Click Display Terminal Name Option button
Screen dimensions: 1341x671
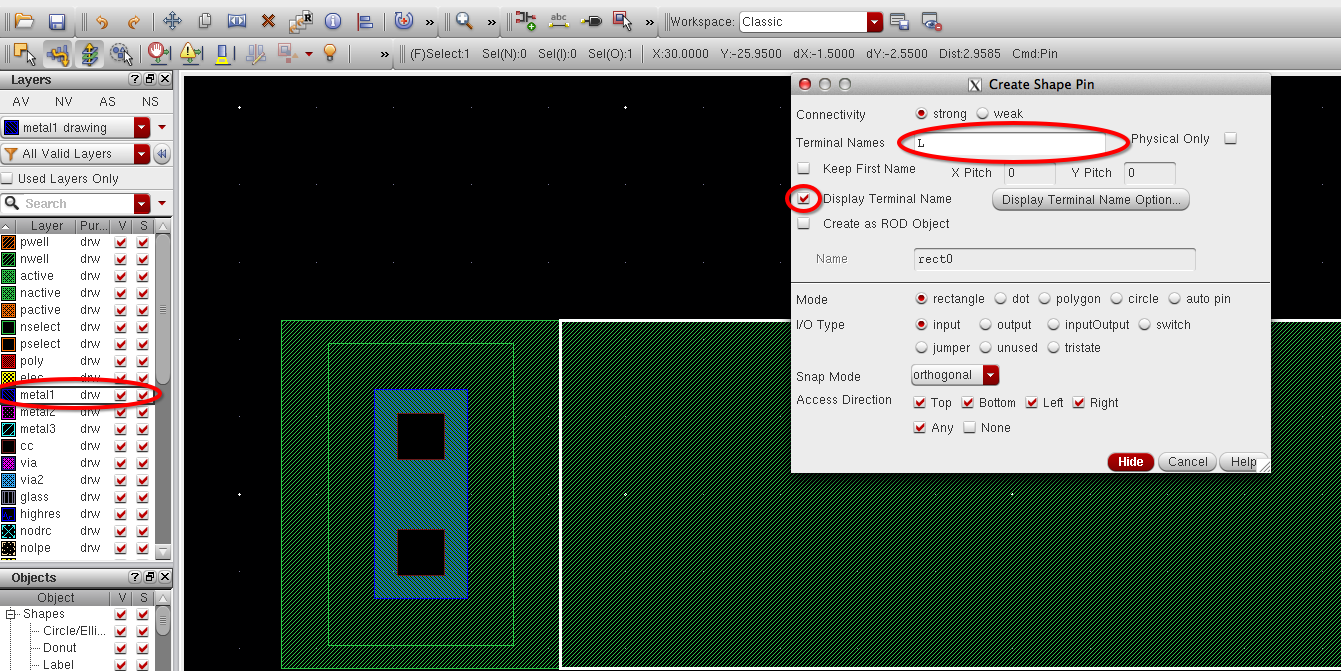pyautogui.click(x=1091, y=200)
